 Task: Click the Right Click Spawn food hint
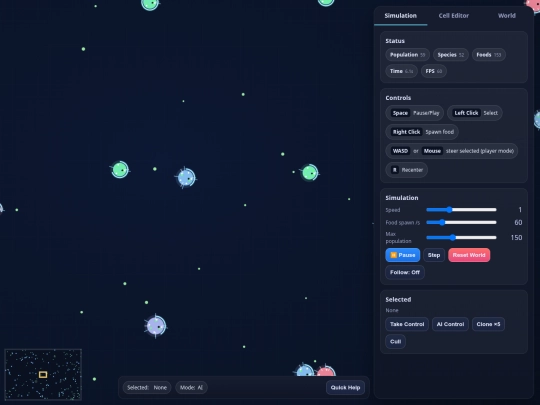click(x=422, y=132)
